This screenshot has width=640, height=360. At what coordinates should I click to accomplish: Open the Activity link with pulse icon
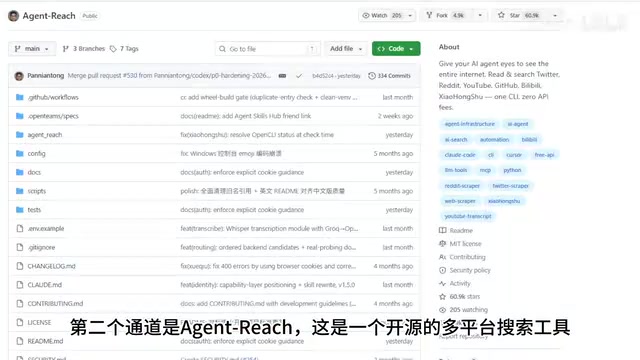[455, 283]
